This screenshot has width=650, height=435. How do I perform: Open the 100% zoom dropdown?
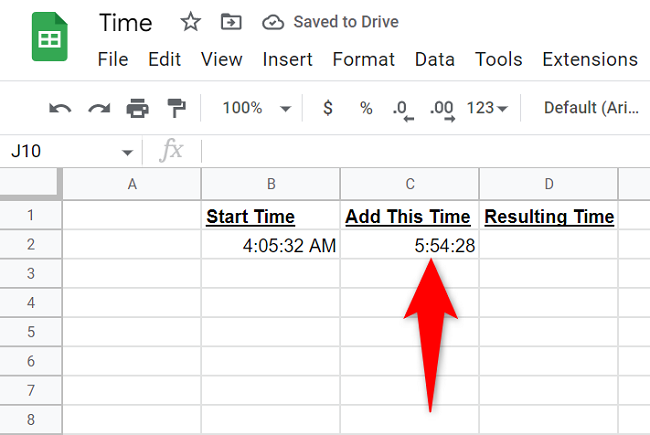pos(257,108)
